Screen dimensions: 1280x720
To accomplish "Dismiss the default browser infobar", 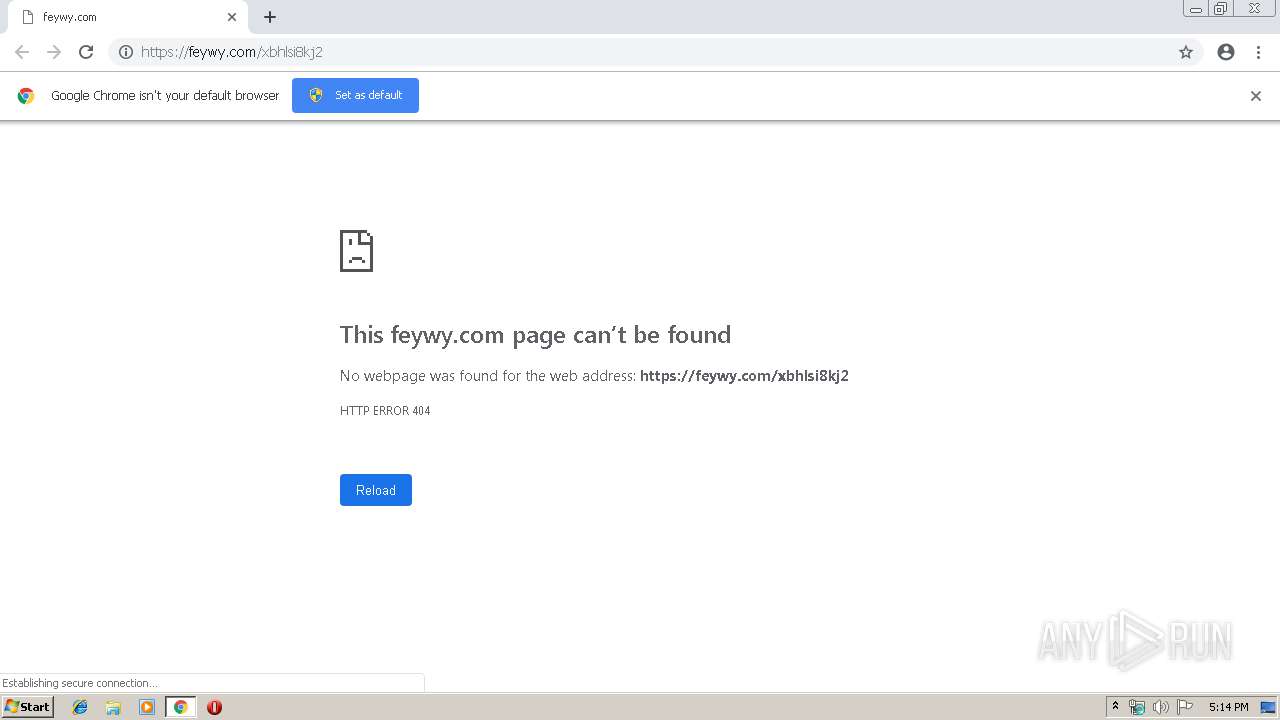I will [1256, 96].
